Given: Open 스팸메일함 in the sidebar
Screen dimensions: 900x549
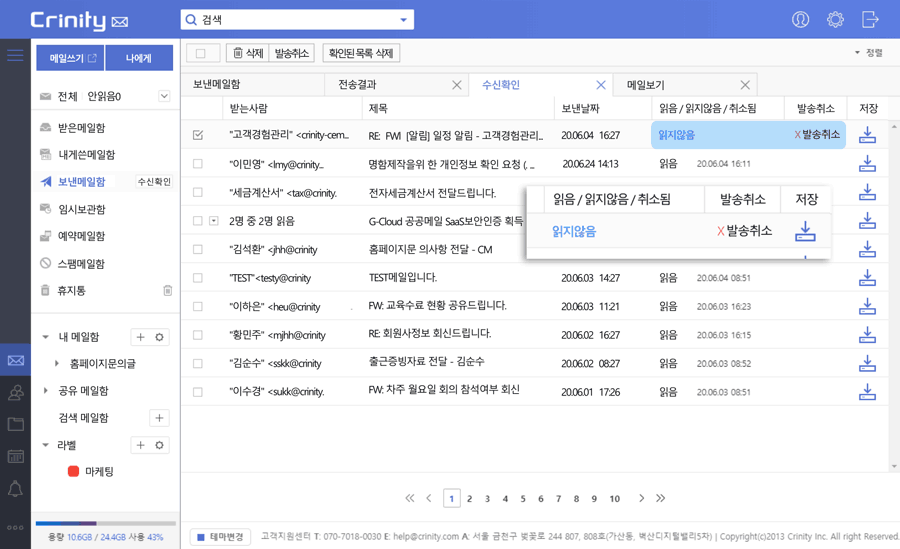Looking at the screenshot, I should [82, 264].
